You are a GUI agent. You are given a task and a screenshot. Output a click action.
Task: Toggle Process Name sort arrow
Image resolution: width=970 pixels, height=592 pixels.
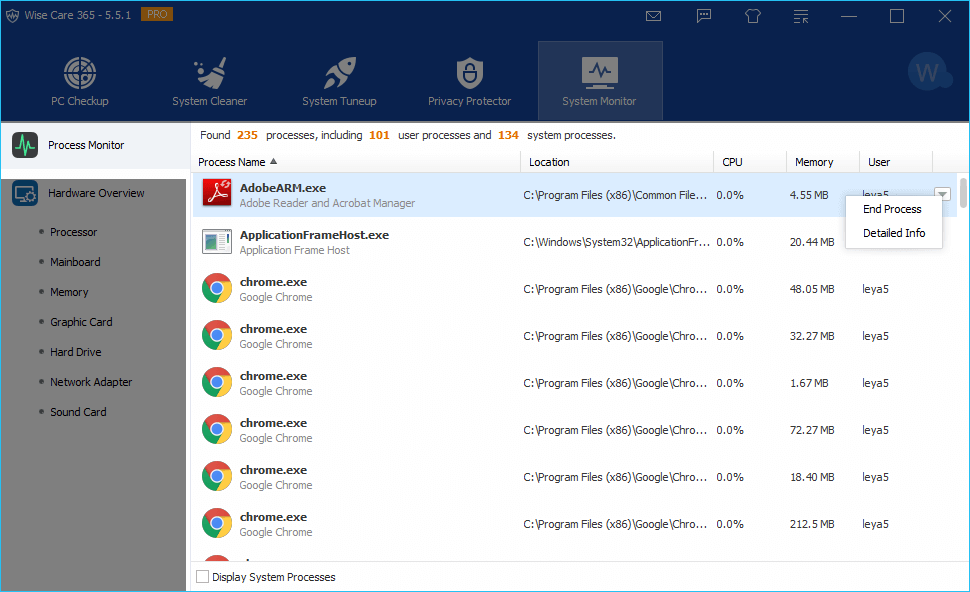pyautogui.click(x=273, y=161)
